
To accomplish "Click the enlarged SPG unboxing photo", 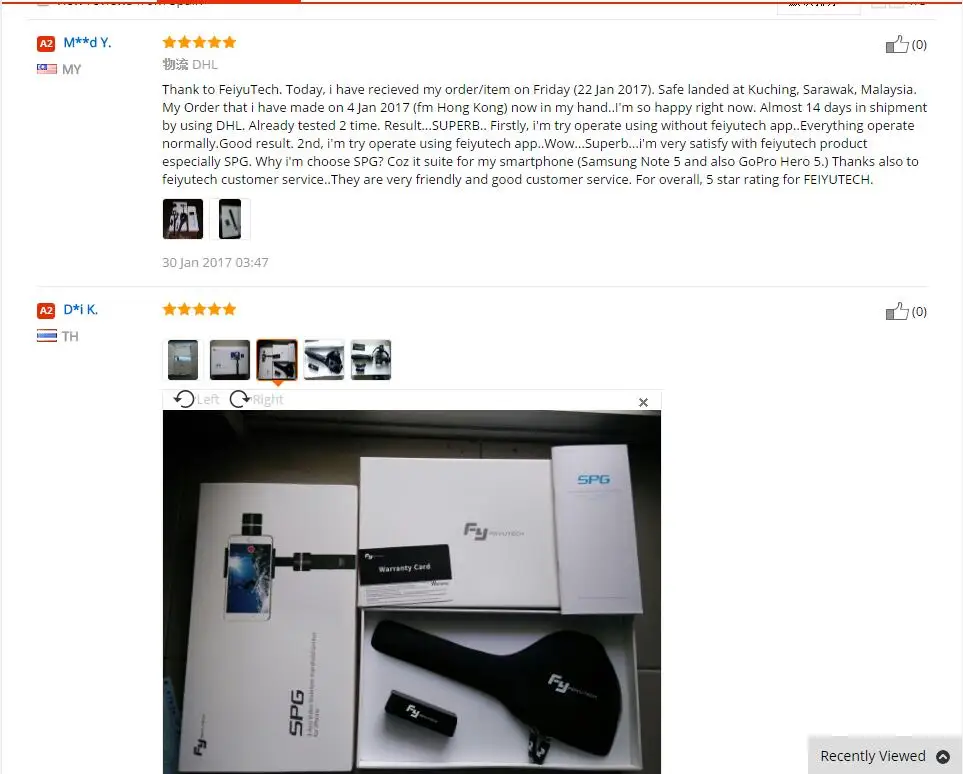I will point(411,592).
